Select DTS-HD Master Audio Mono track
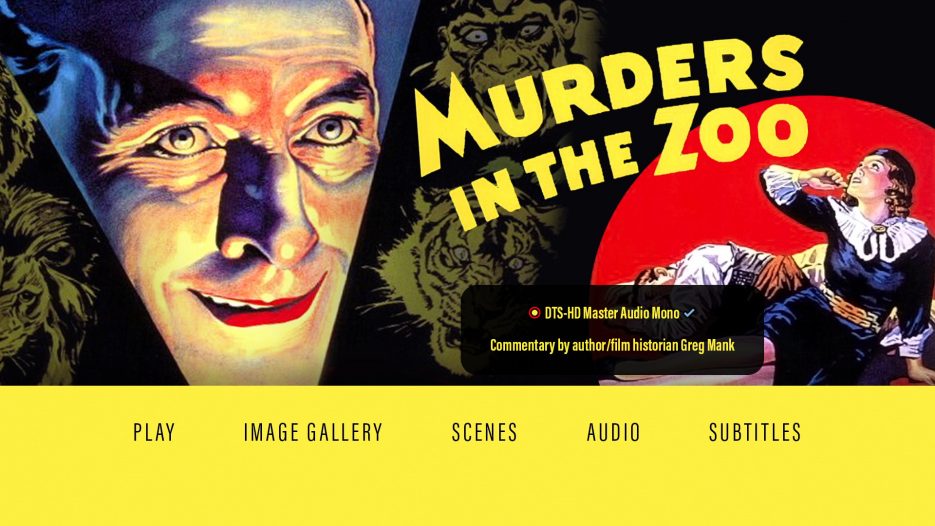 612,313
